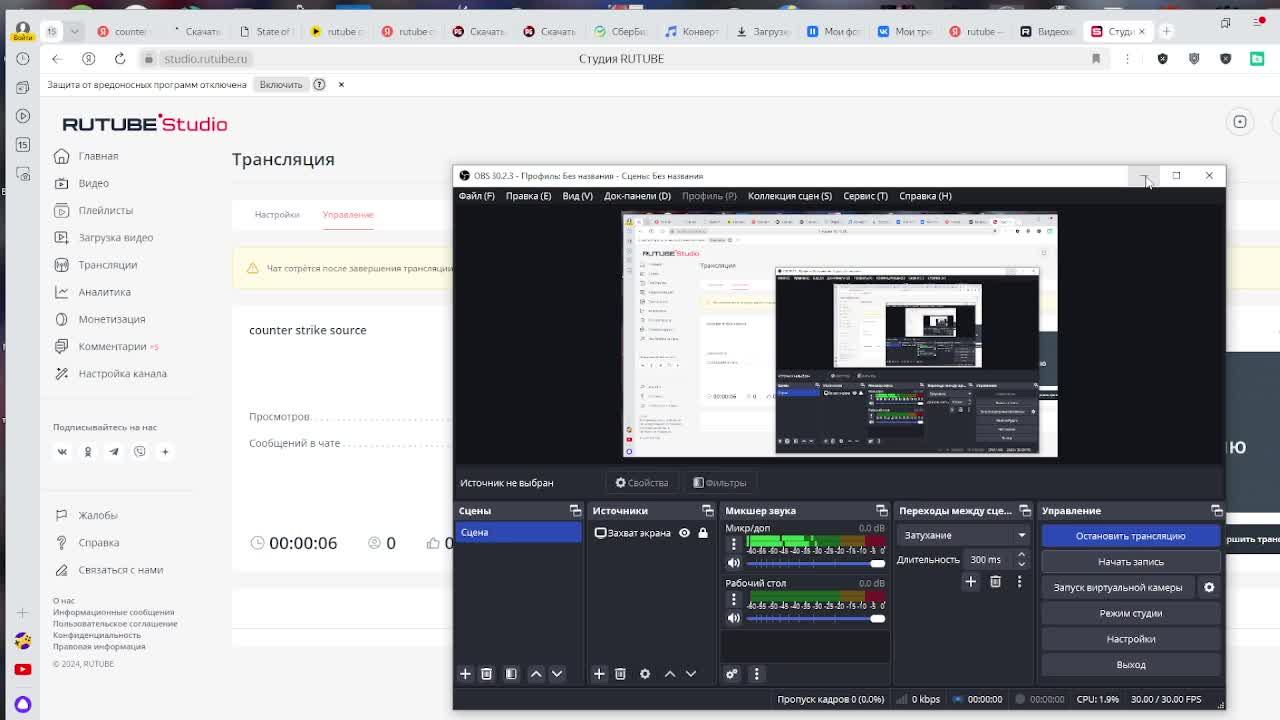Add a new source in Sources dock

pos(599,674)
